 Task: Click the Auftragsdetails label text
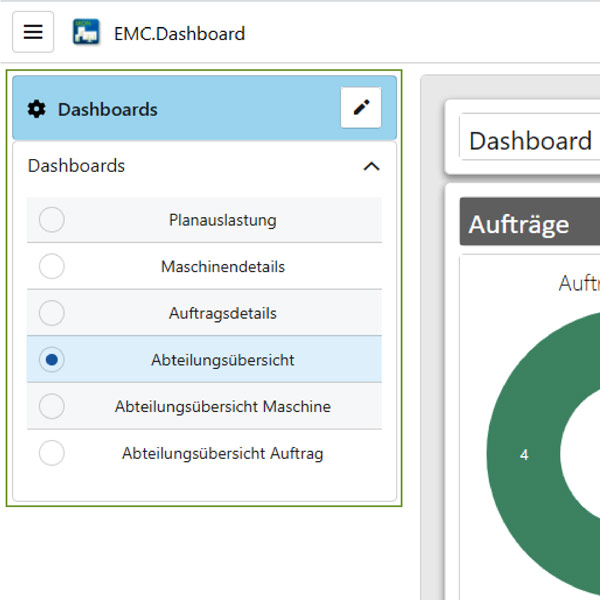pyautogui.click(x=223, y=313)
